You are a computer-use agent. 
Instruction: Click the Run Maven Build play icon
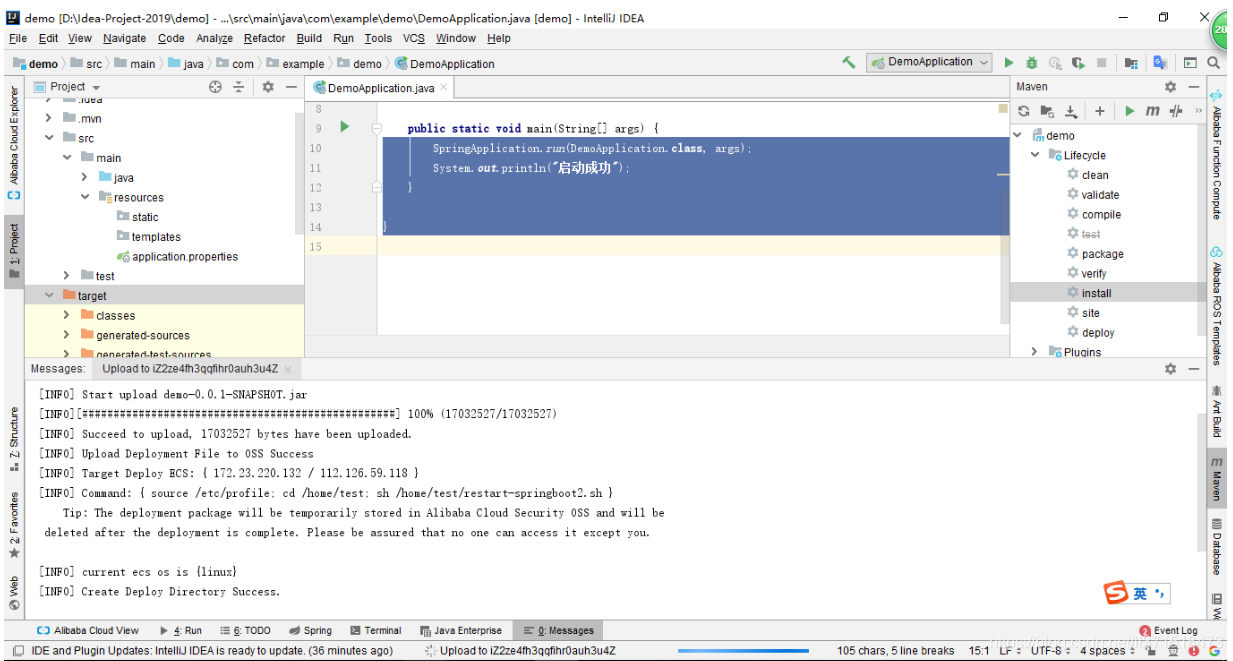[1130, 111]
